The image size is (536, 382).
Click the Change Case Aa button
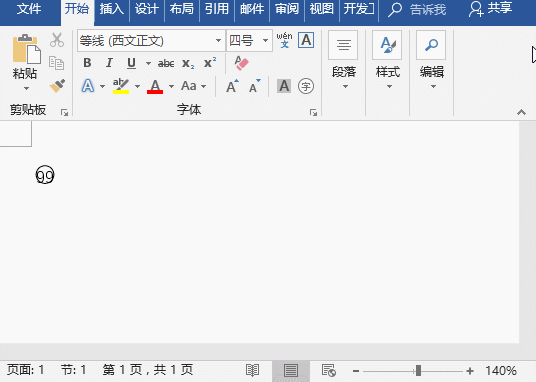(x=189, y=86)
